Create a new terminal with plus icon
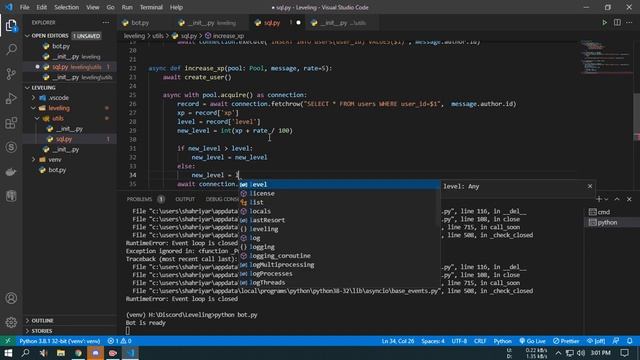The image size is (640, 360). click(599, 199)
